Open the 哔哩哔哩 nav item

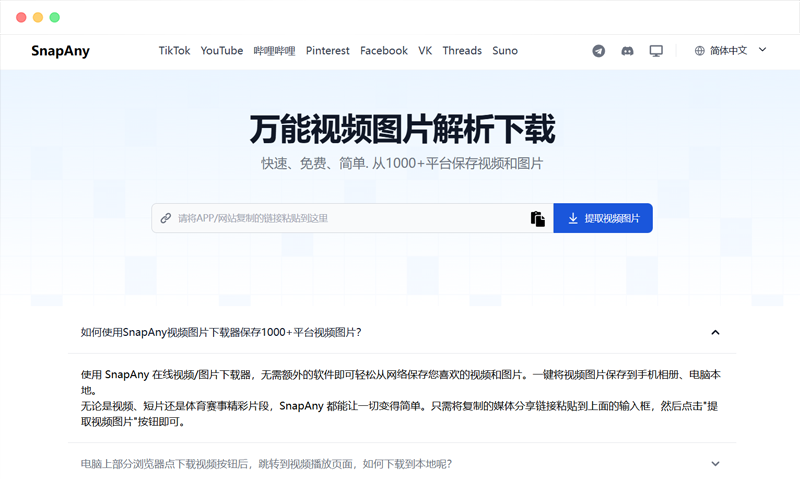coord(274,51)
